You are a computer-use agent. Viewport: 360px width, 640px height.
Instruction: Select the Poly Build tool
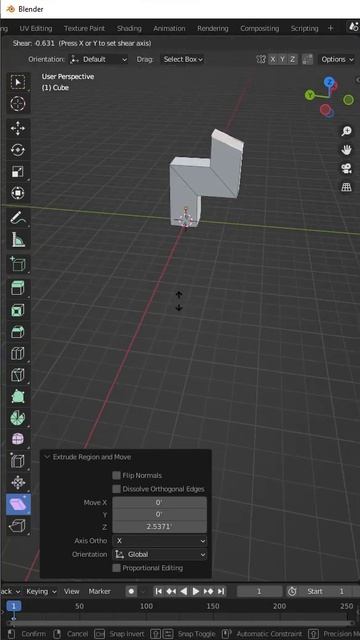18,396
